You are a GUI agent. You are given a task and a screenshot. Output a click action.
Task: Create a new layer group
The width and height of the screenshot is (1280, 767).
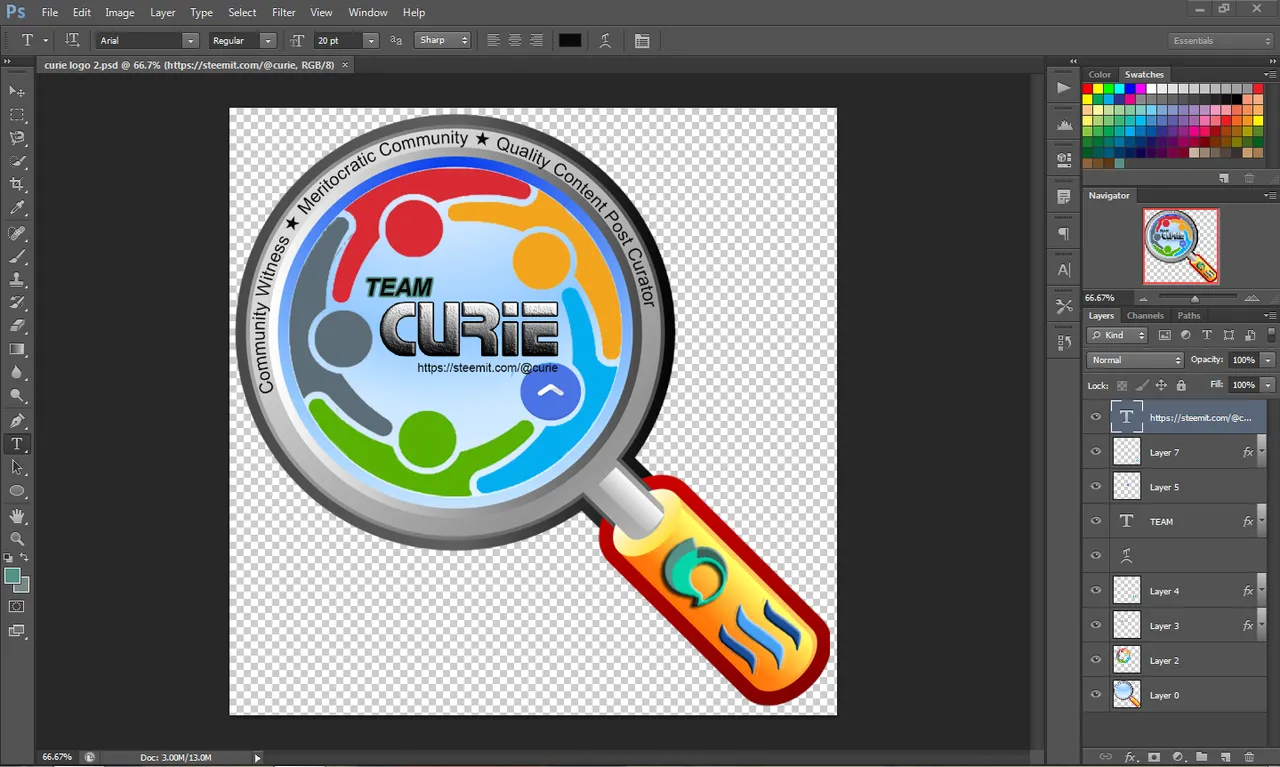pos(1201,757)
